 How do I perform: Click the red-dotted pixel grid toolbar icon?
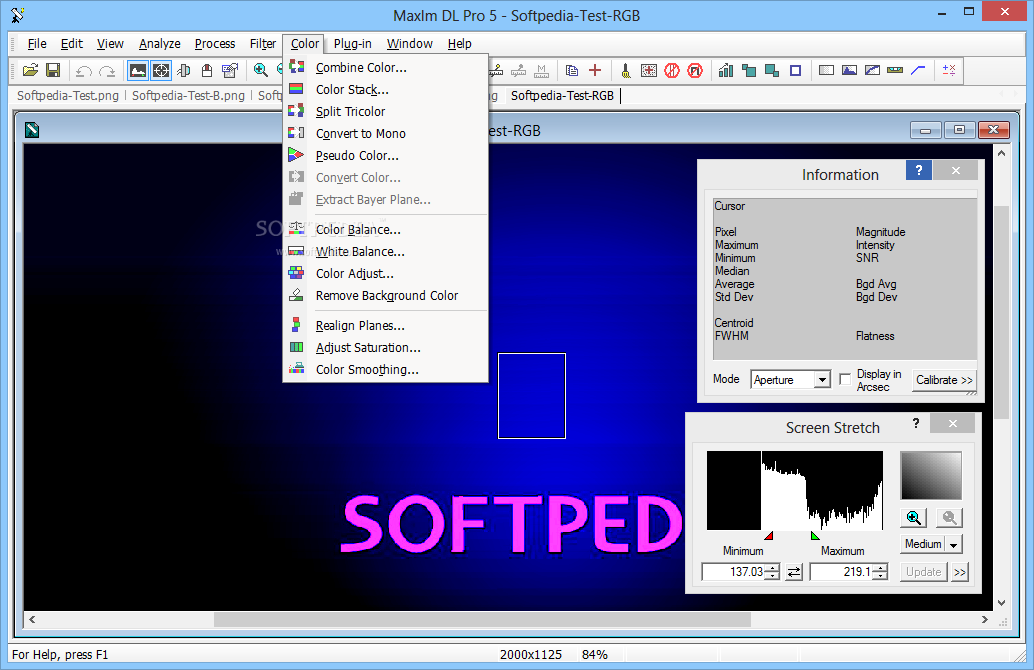[x=649, y=71]
